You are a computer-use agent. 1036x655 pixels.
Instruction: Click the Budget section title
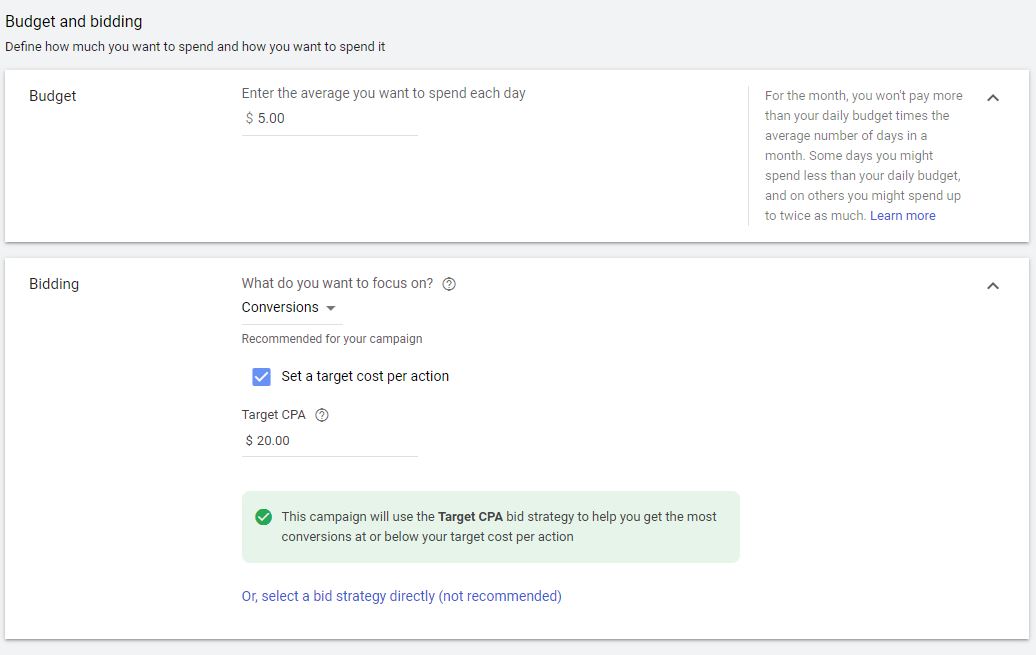click(x=53, y=96)
